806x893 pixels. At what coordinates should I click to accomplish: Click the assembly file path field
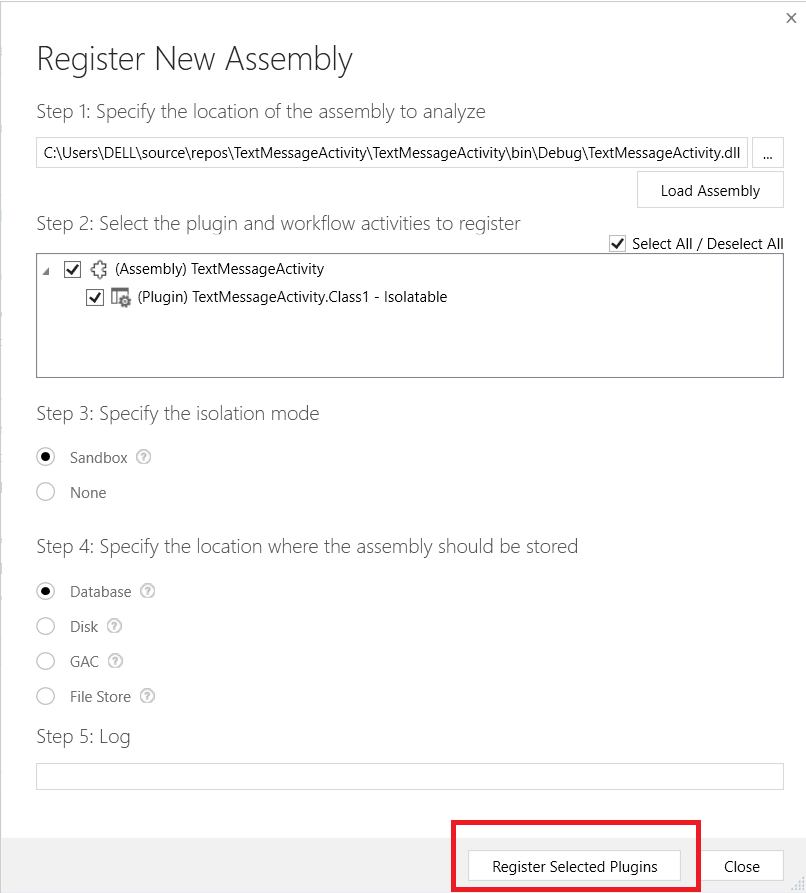pyautogui.click(x=391, y=153)
